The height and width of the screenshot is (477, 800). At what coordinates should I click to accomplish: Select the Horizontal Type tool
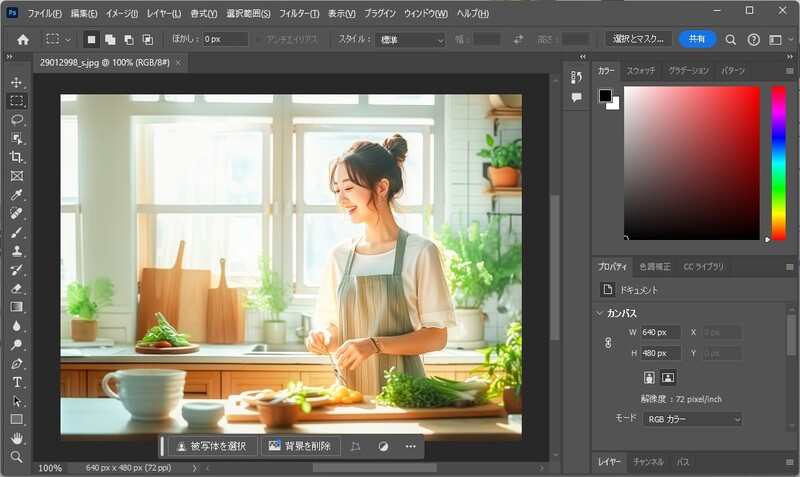point(16,382)
